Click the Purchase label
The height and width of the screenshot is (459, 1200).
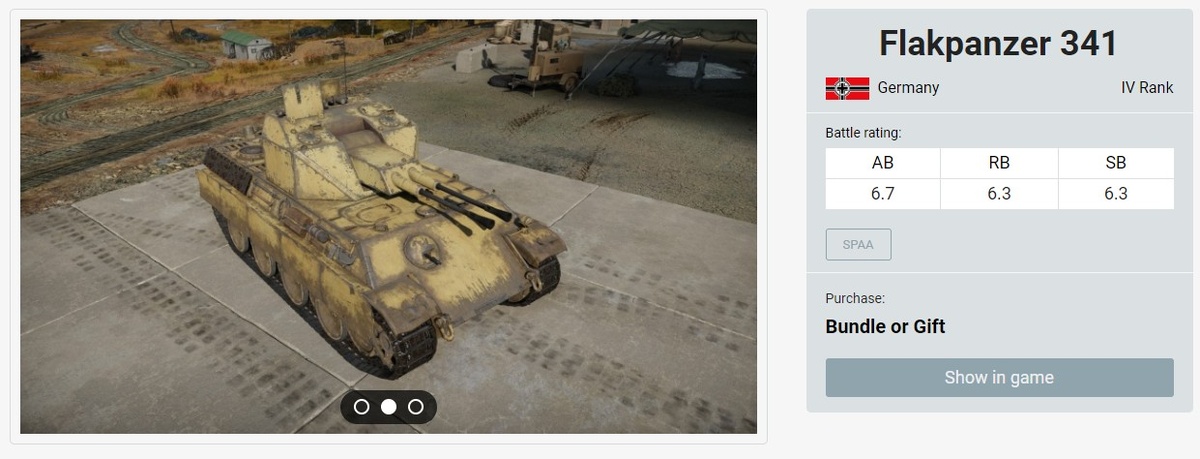click(855, 298)
